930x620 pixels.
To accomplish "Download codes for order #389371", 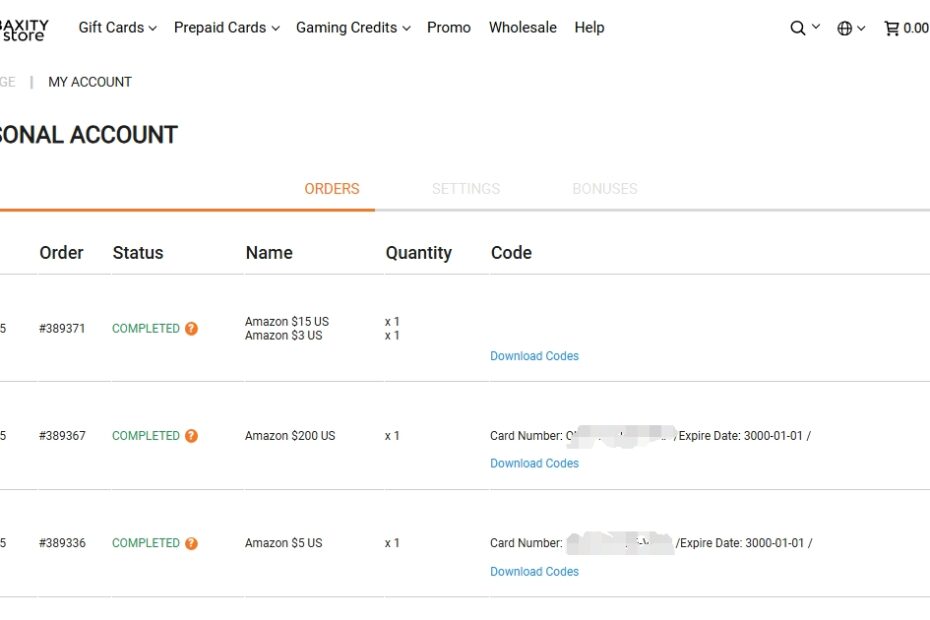I will [534, 356].
